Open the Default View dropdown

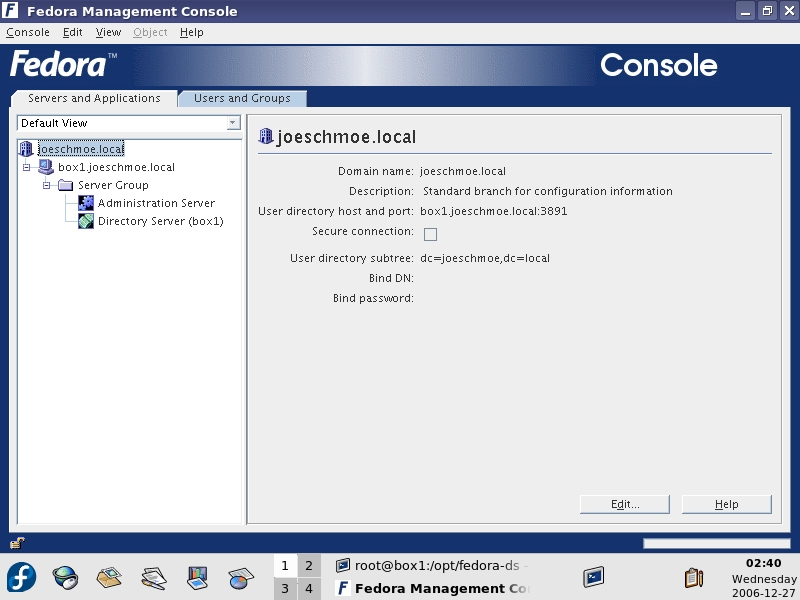[x=233, y=123]
